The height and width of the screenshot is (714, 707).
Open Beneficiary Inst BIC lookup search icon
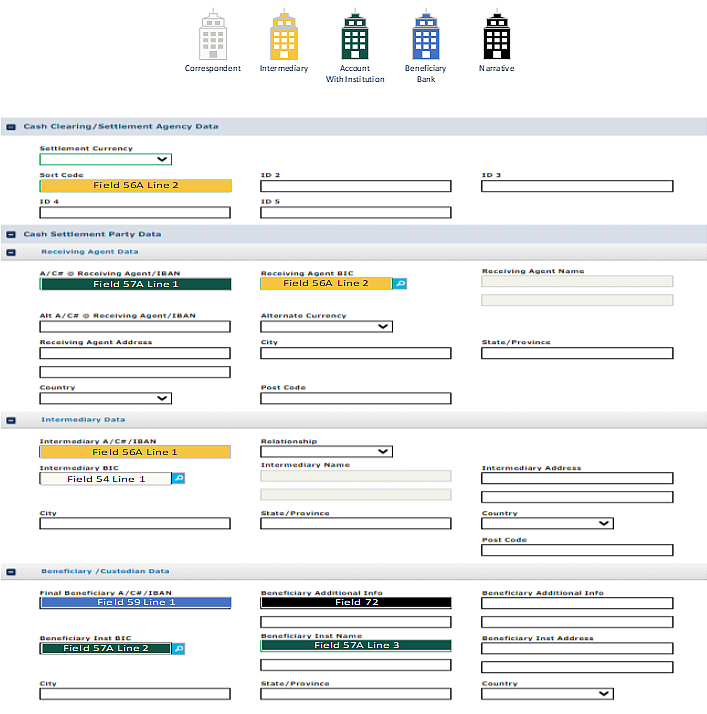point(178,649)
